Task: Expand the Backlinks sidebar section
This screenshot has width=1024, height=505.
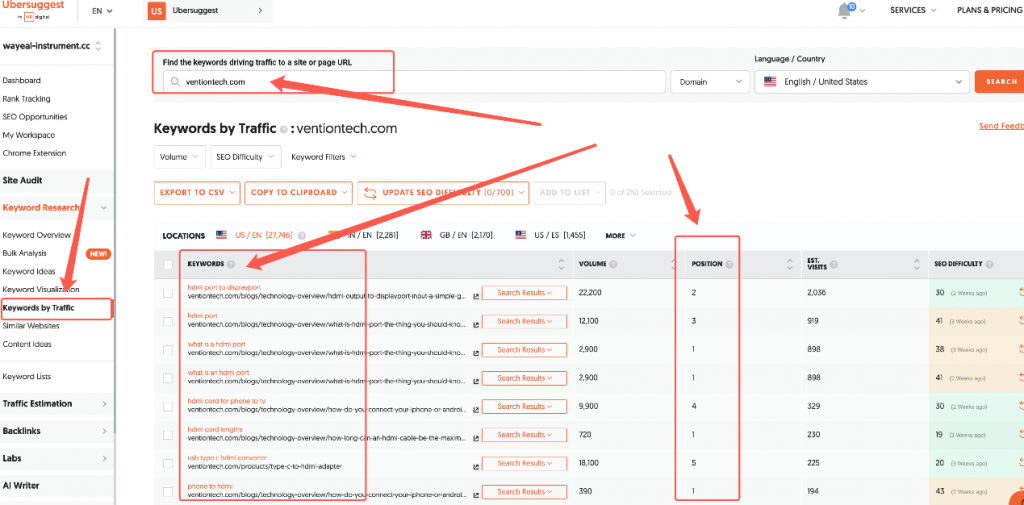Action: pos(56,431)
